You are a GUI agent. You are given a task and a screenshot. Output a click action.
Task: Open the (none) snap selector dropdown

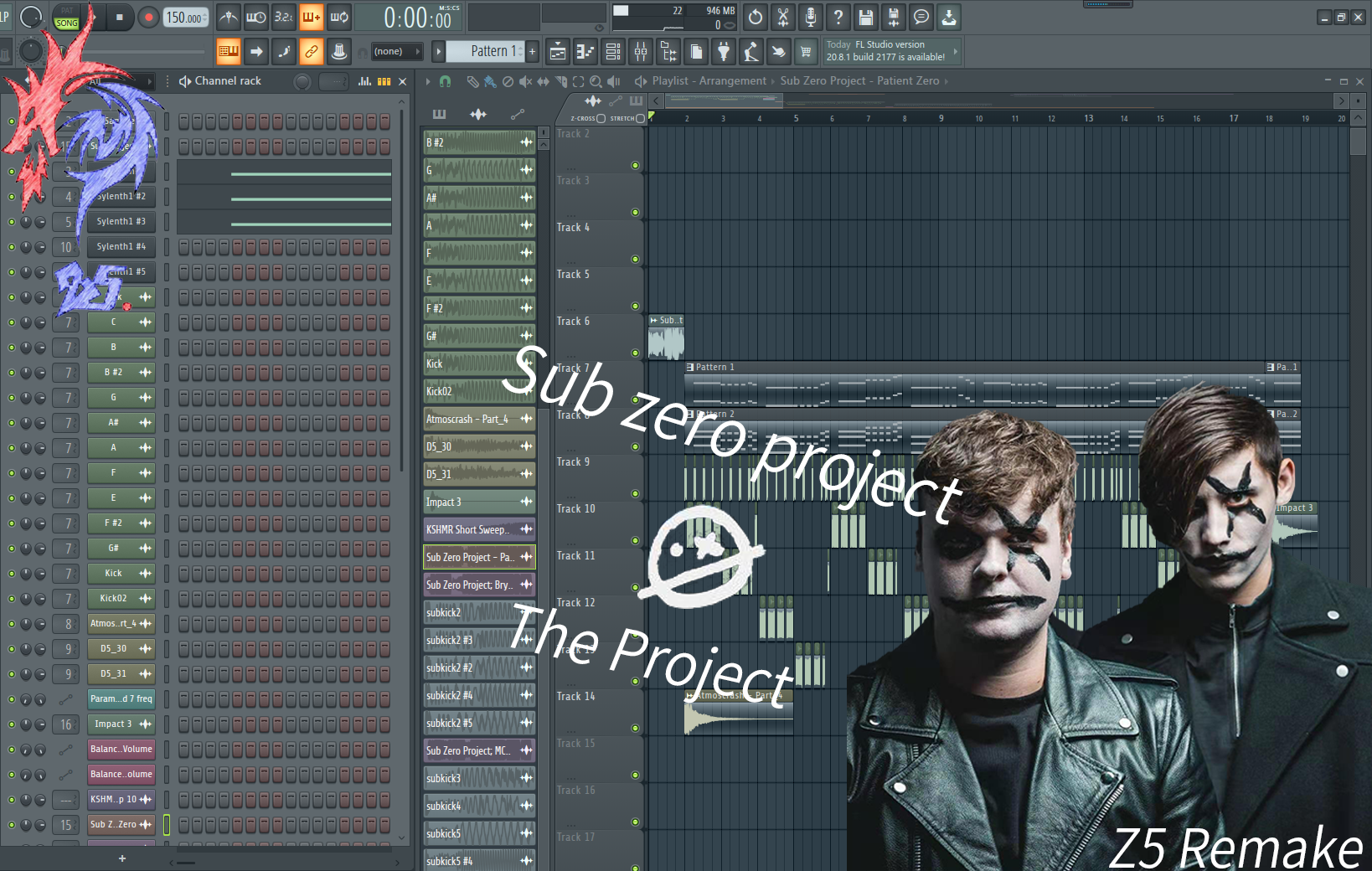point(395,51)
